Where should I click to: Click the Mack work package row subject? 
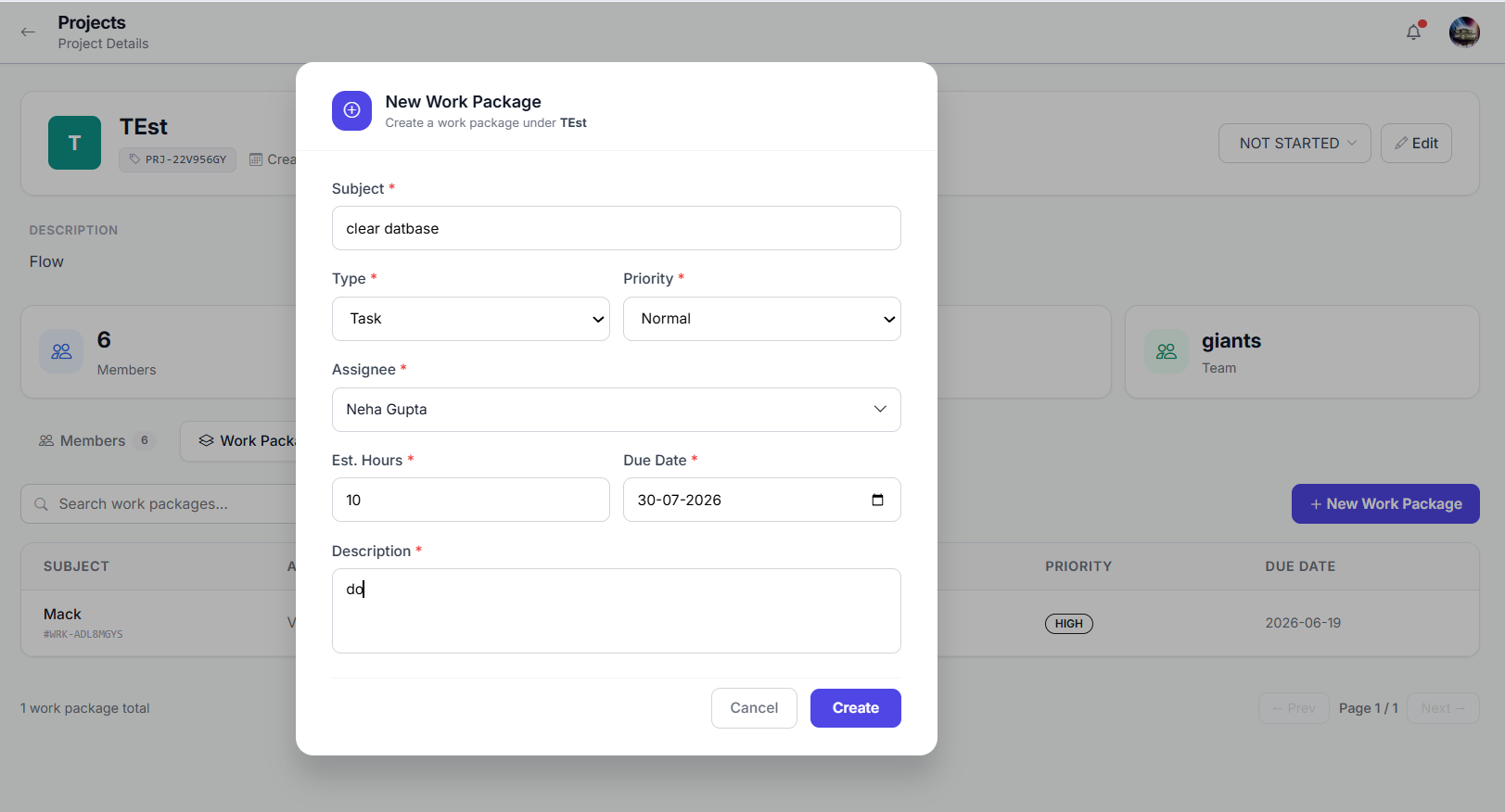[x=62, y=615]
